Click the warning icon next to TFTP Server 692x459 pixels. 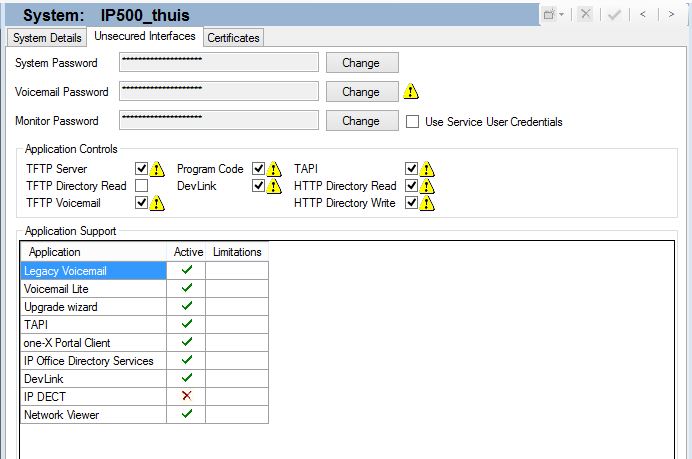pyautogui.click(x=157, y=169)
